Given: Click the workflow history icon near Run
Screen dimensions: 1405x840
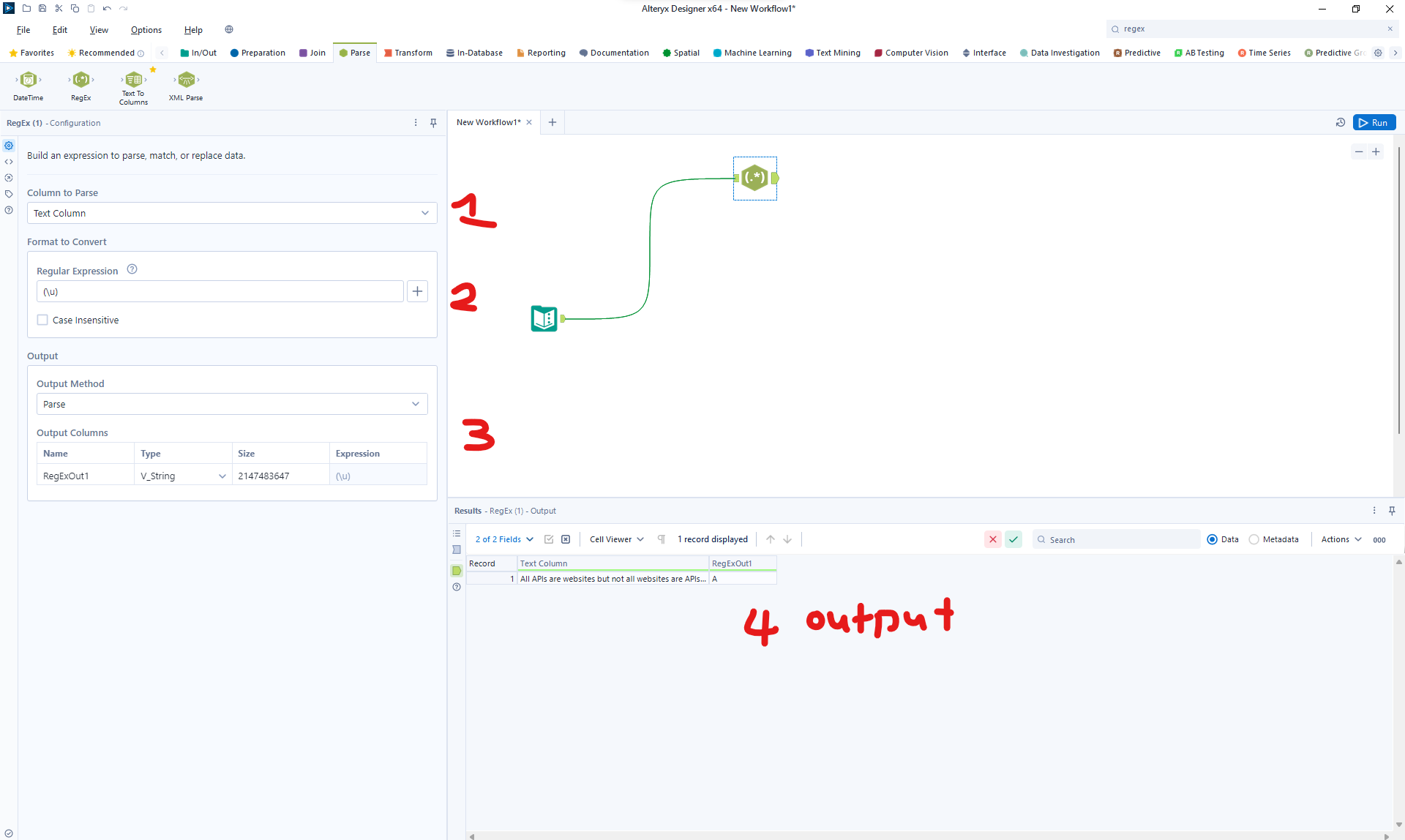Looking at the screenshot, I should pos(1341,122).
